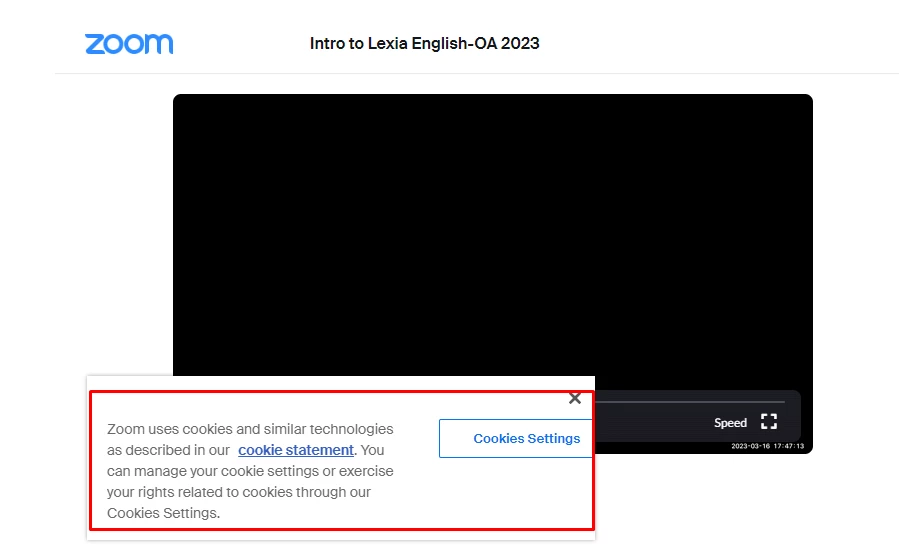This screenshot has height=552, width=899.
Task: Select the title Intro to Lexia English-OA 2023
Action: (x=424, y=44)
